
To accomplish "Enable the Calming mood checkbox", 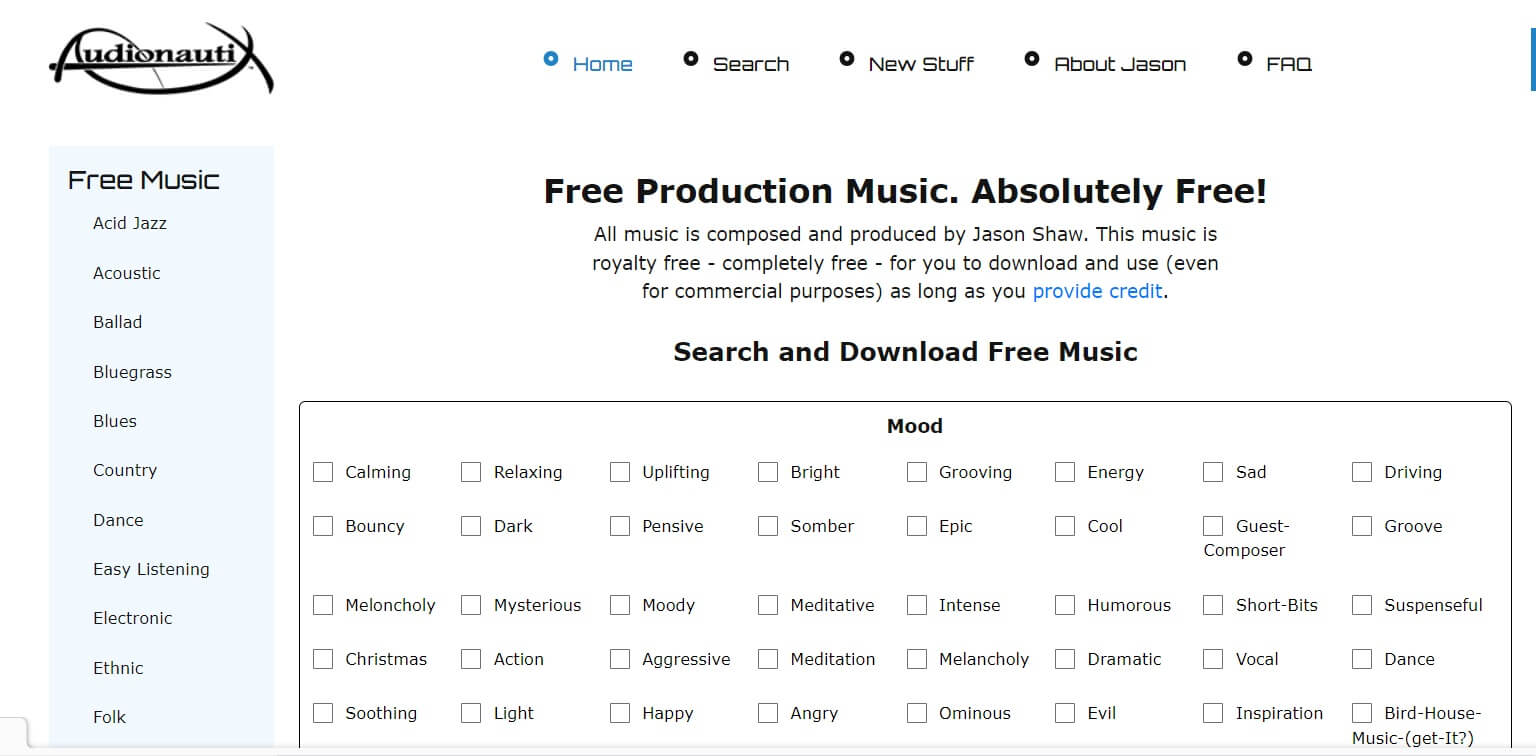I will [x=323, y=471].
